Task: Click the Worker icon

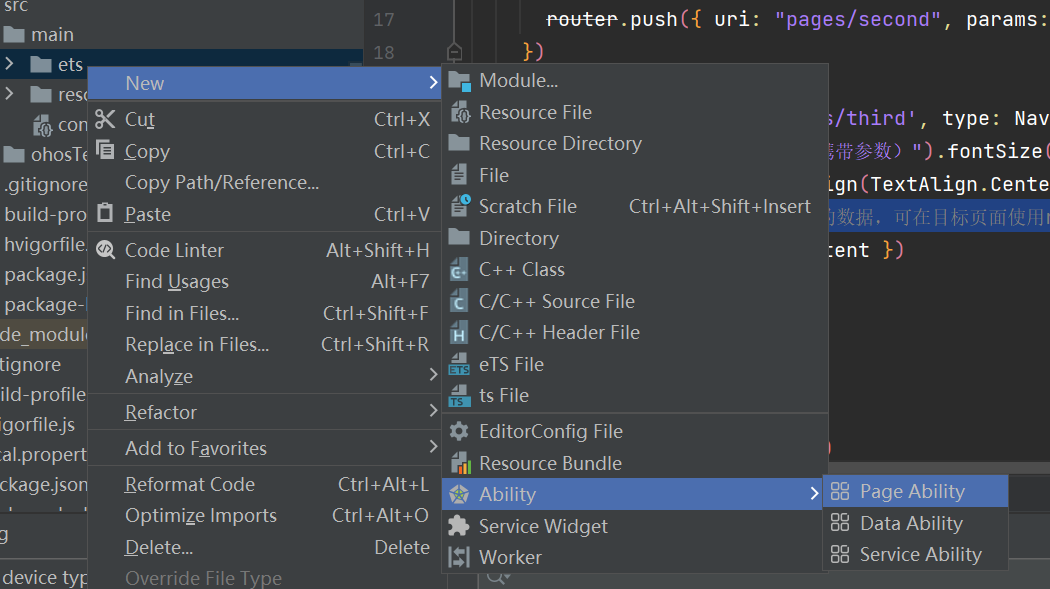Action: tap(459, 557)
